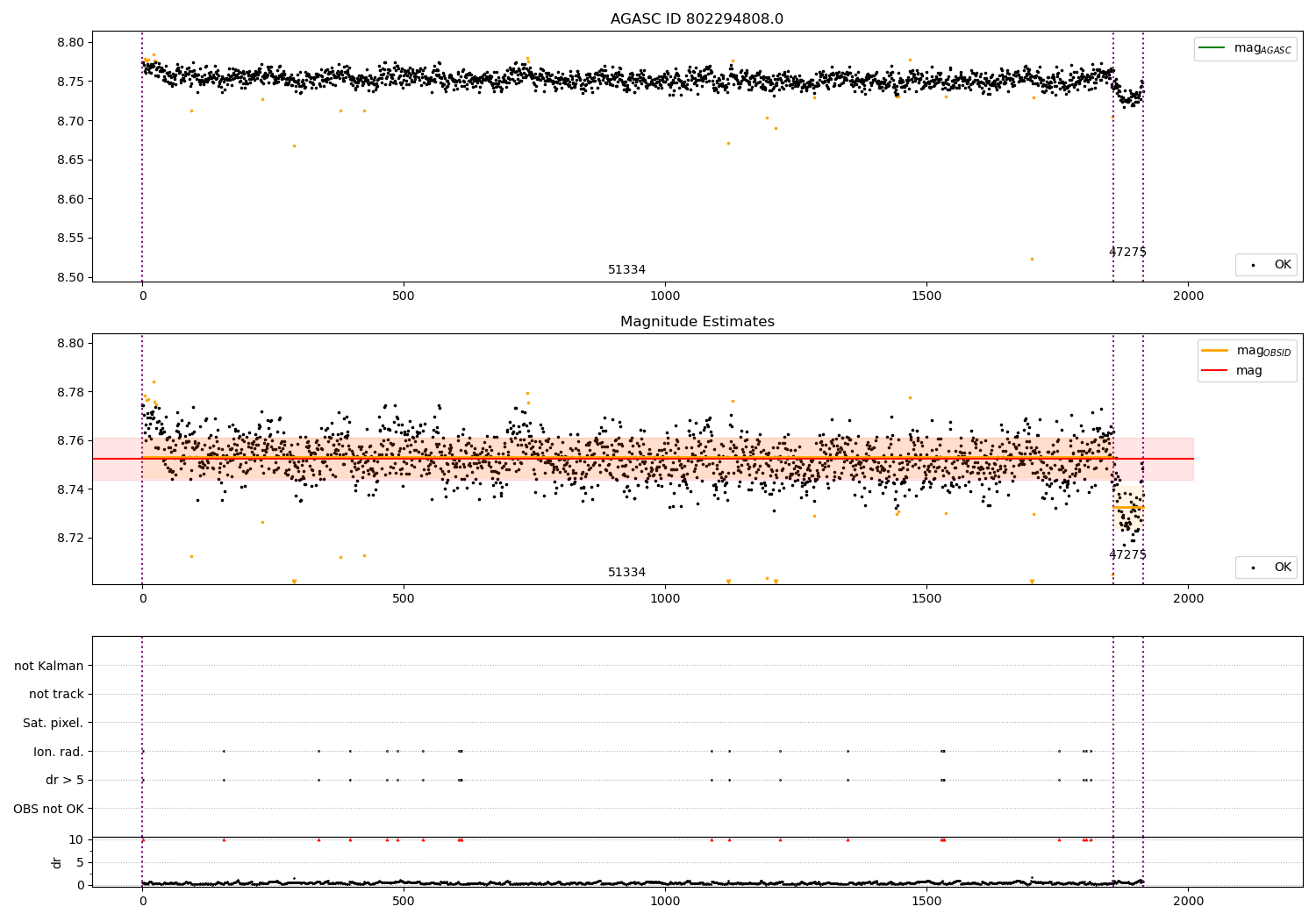The image size is (1316, 921).
Task: Click the '8.55' y tick in top plot
Action: [x=70, y=239]
